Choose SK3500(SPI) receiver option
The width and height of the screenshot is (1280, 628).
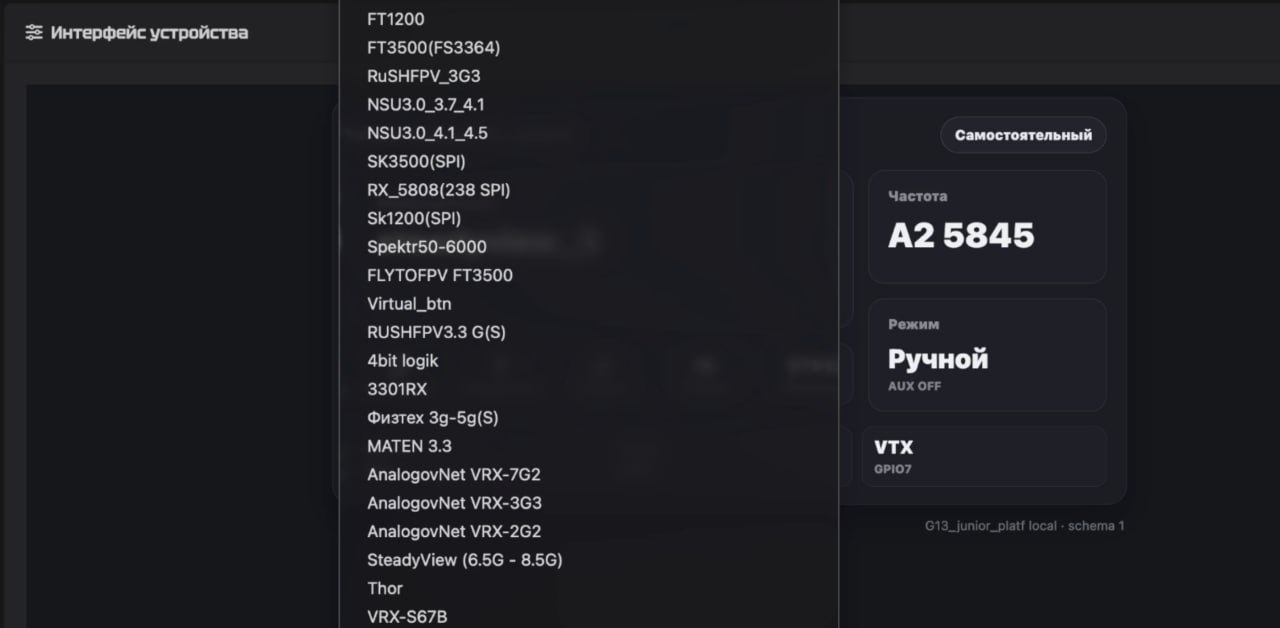(589, 161)
